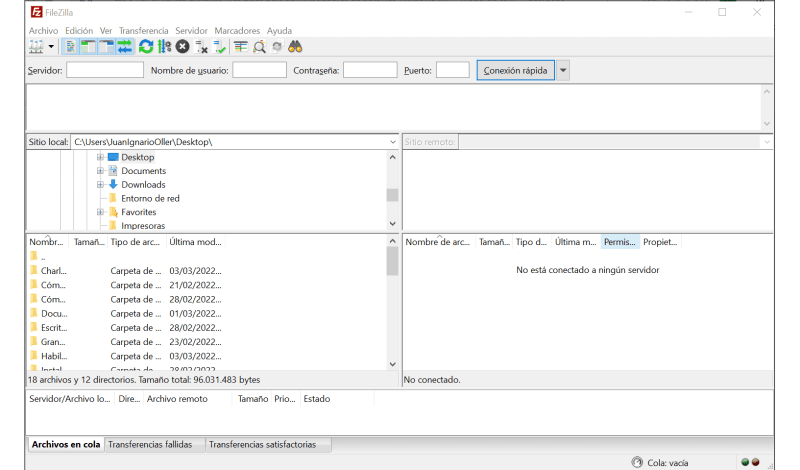The height and width of the screenshot is (470, 800).
Task: Click the folder icon next to Docu...
Action: pos(34,313)
